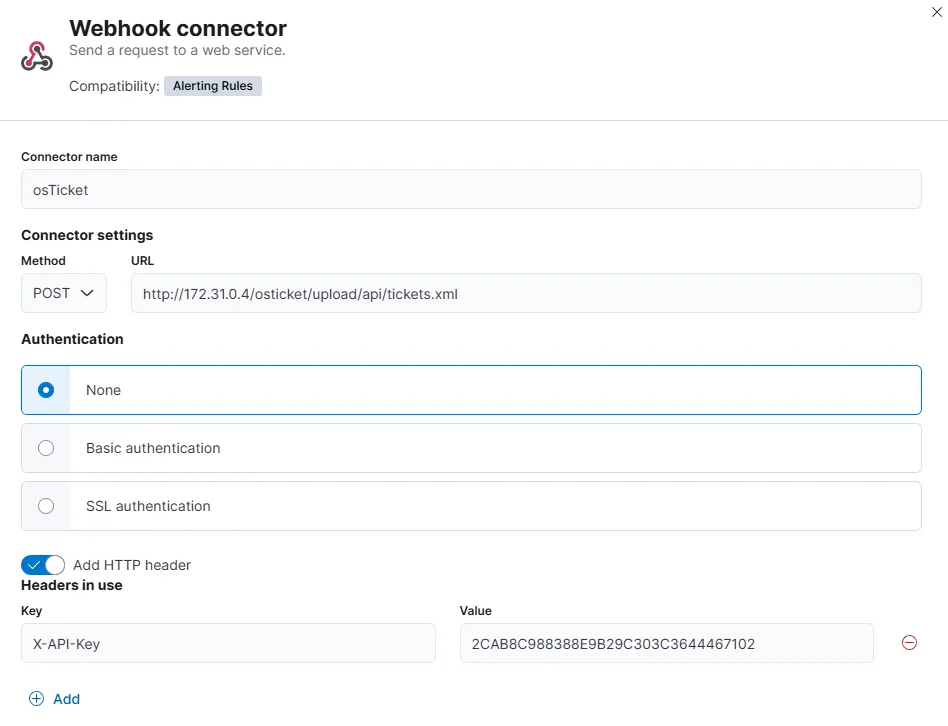Click the Key field containing X-API-Key
Image resolution: width=948 pixels, height=726 pixels.
pos(228,643)
